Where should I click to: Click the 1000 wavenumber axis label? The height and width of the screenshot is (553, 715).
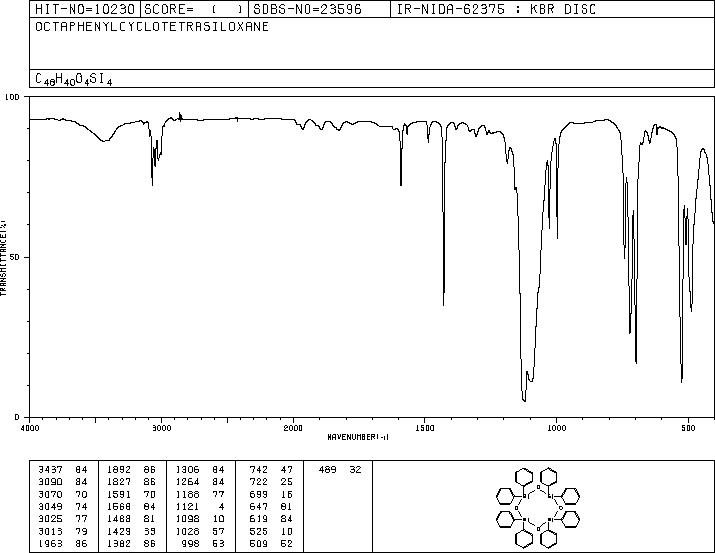click(x=556, y=428)
